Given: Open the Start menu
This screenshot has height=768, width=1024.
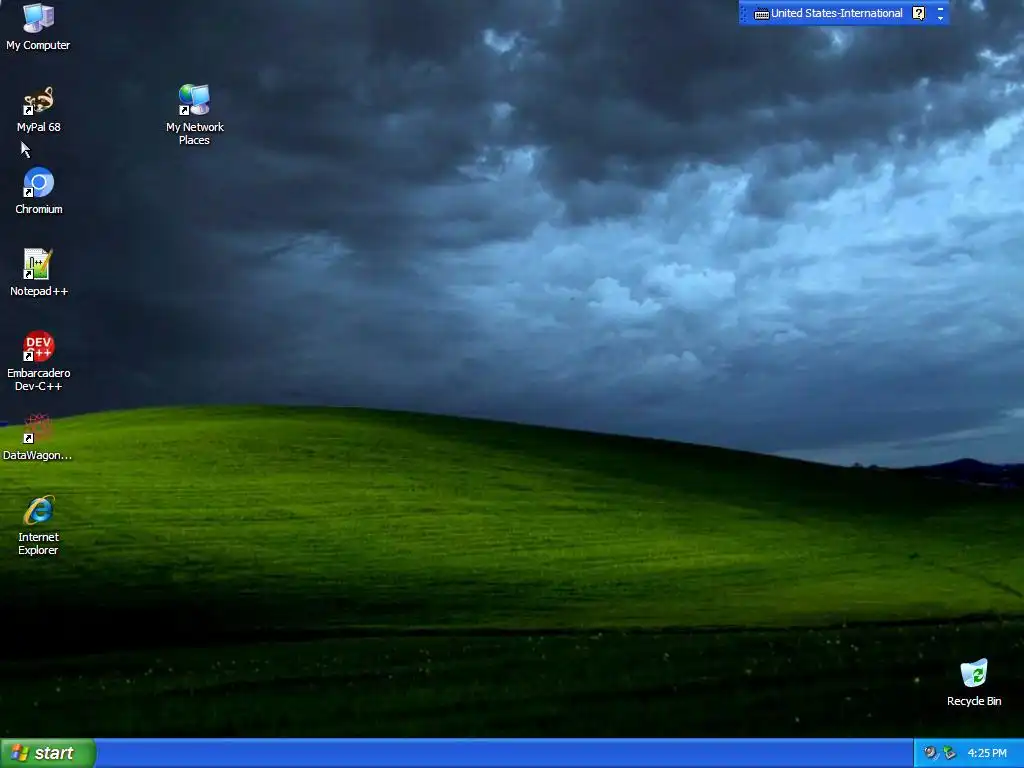Looking at the screenshot, I should click(48, 753).
